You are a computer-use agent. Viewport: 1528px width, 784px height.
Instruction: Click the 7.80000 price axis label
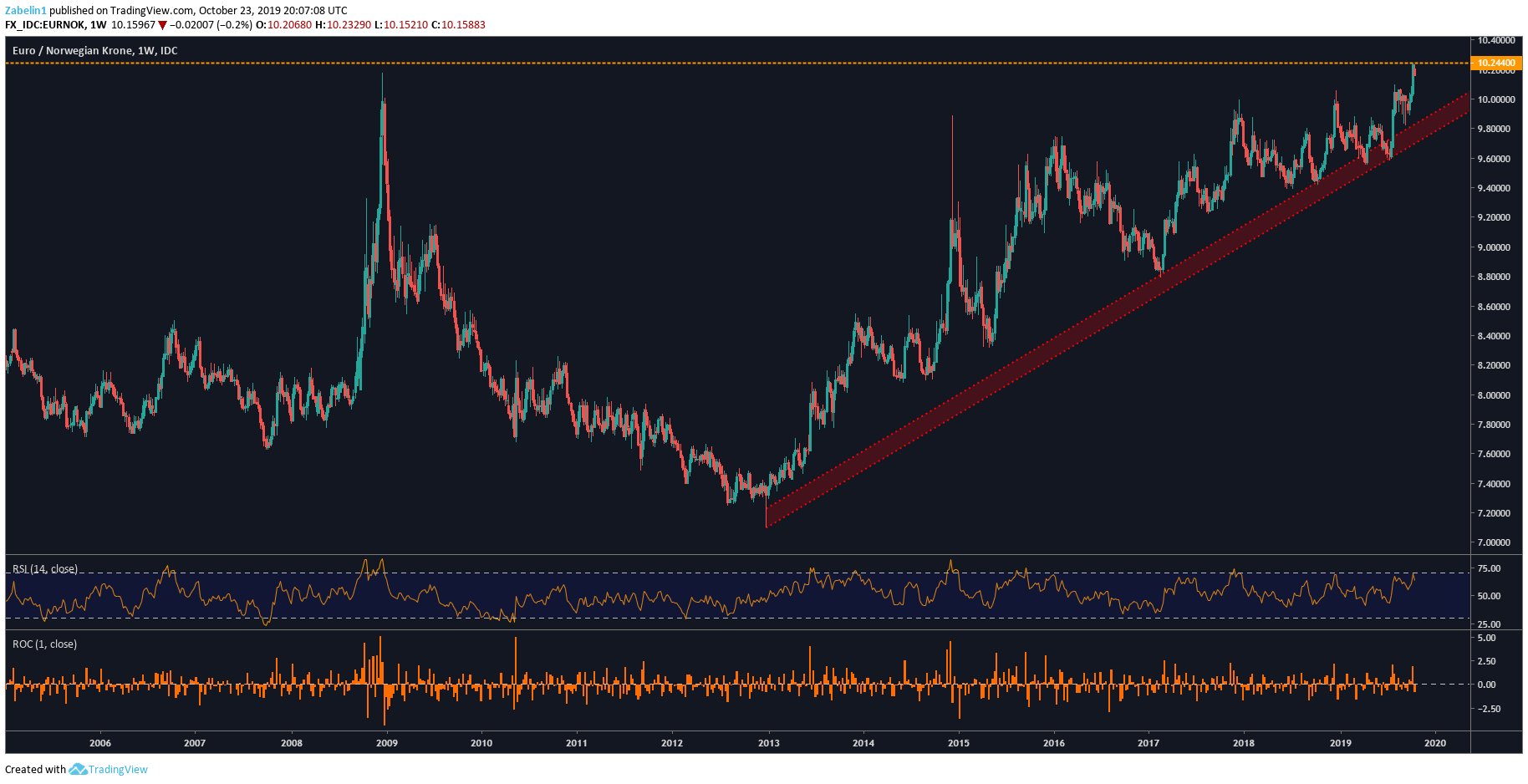point(1494,425)
